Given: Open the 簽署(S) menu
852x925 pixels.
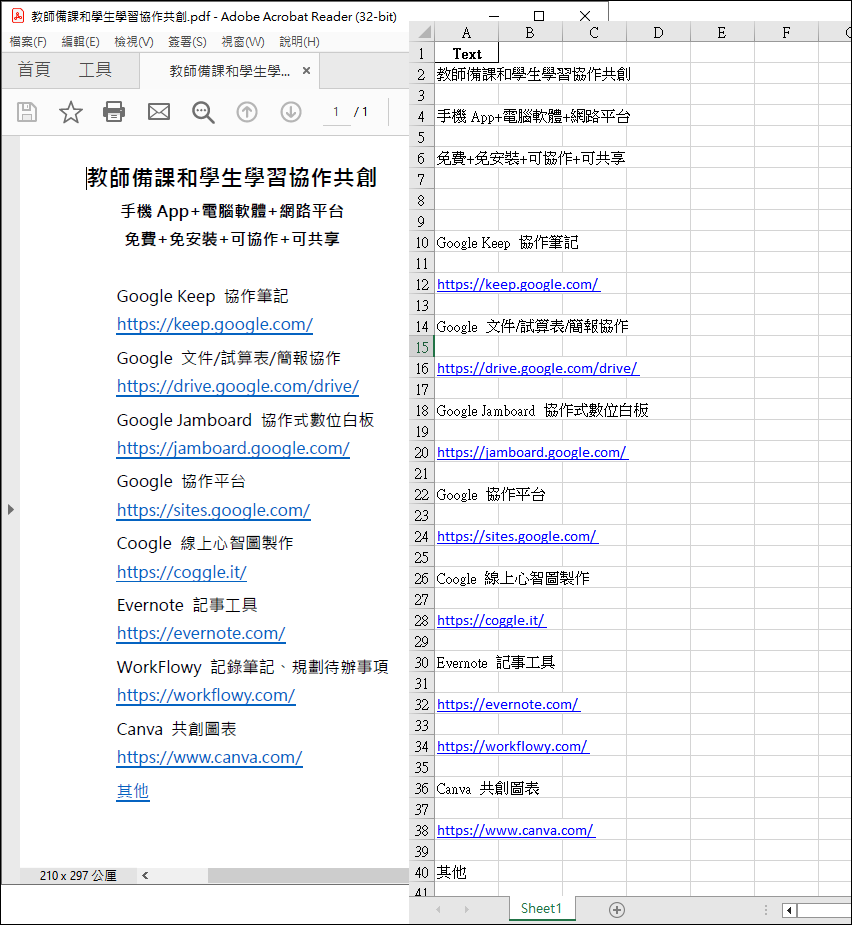Looking at the screenshot, I should pos(187,42).
